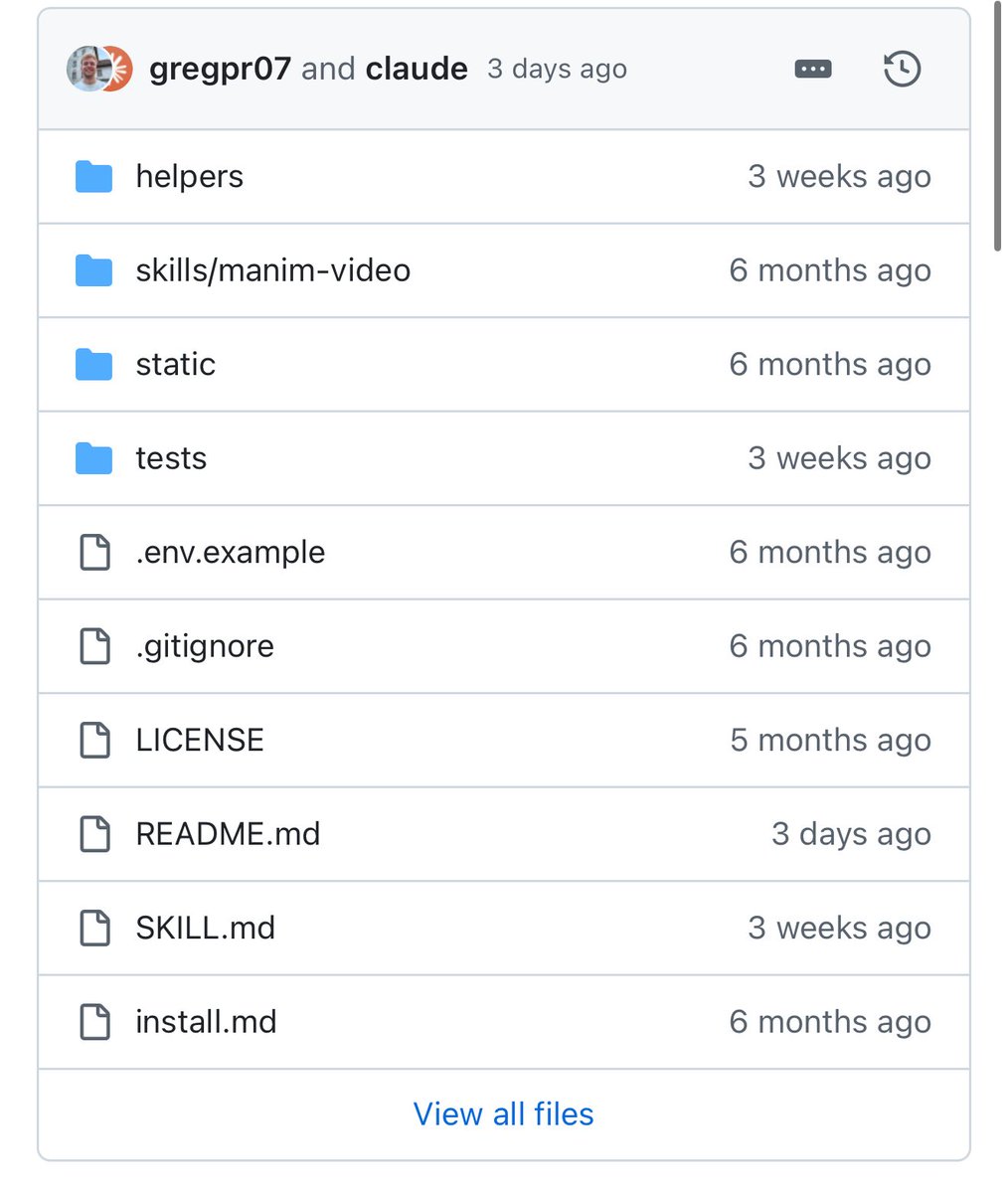The height and width of the screenshot is (1193, 1008).
Task: Open the install.md file
Action: tap(207, 1022)
